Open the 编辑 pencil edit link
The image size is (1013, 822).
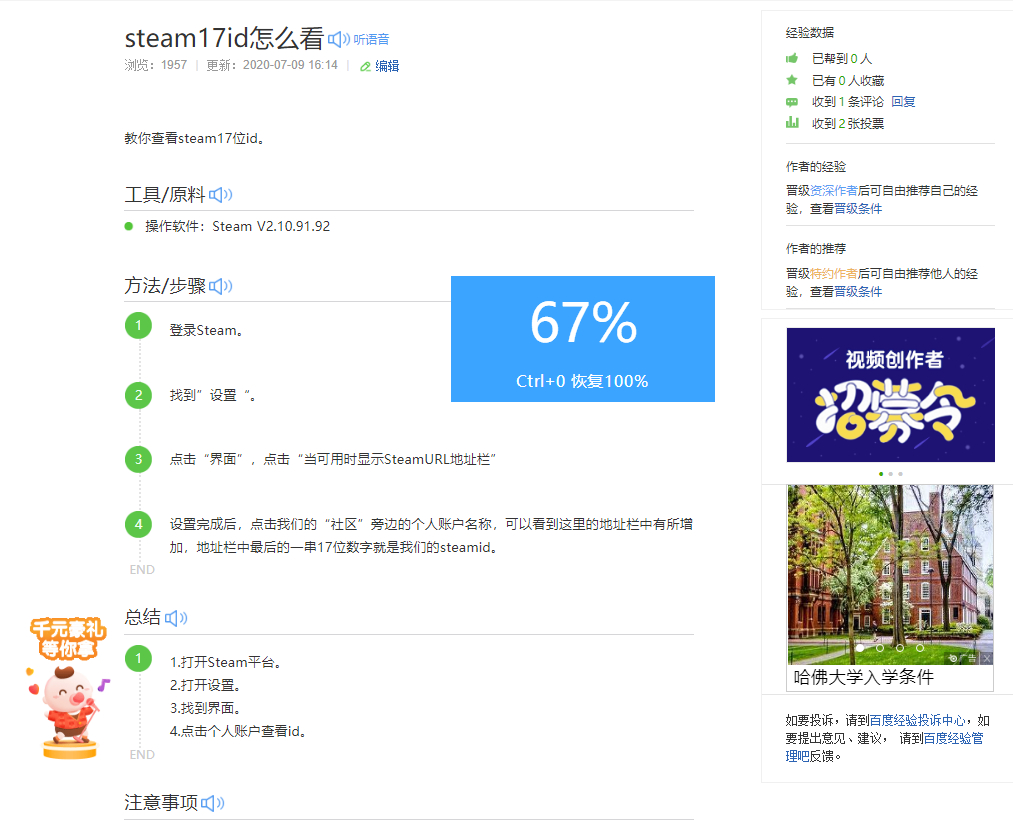coord(380,66)
